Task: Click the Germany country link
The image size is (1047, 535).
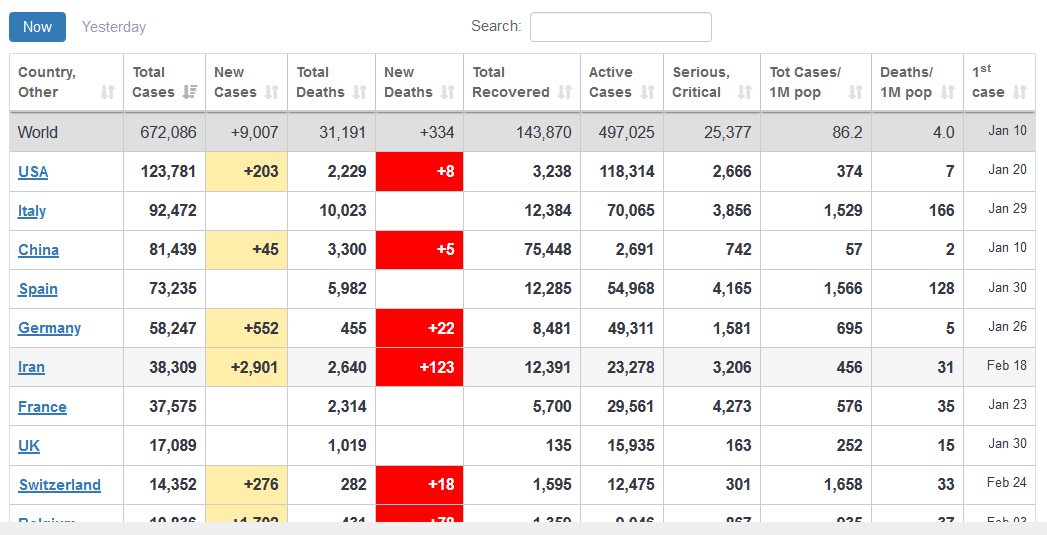Action: click(49, 328)
